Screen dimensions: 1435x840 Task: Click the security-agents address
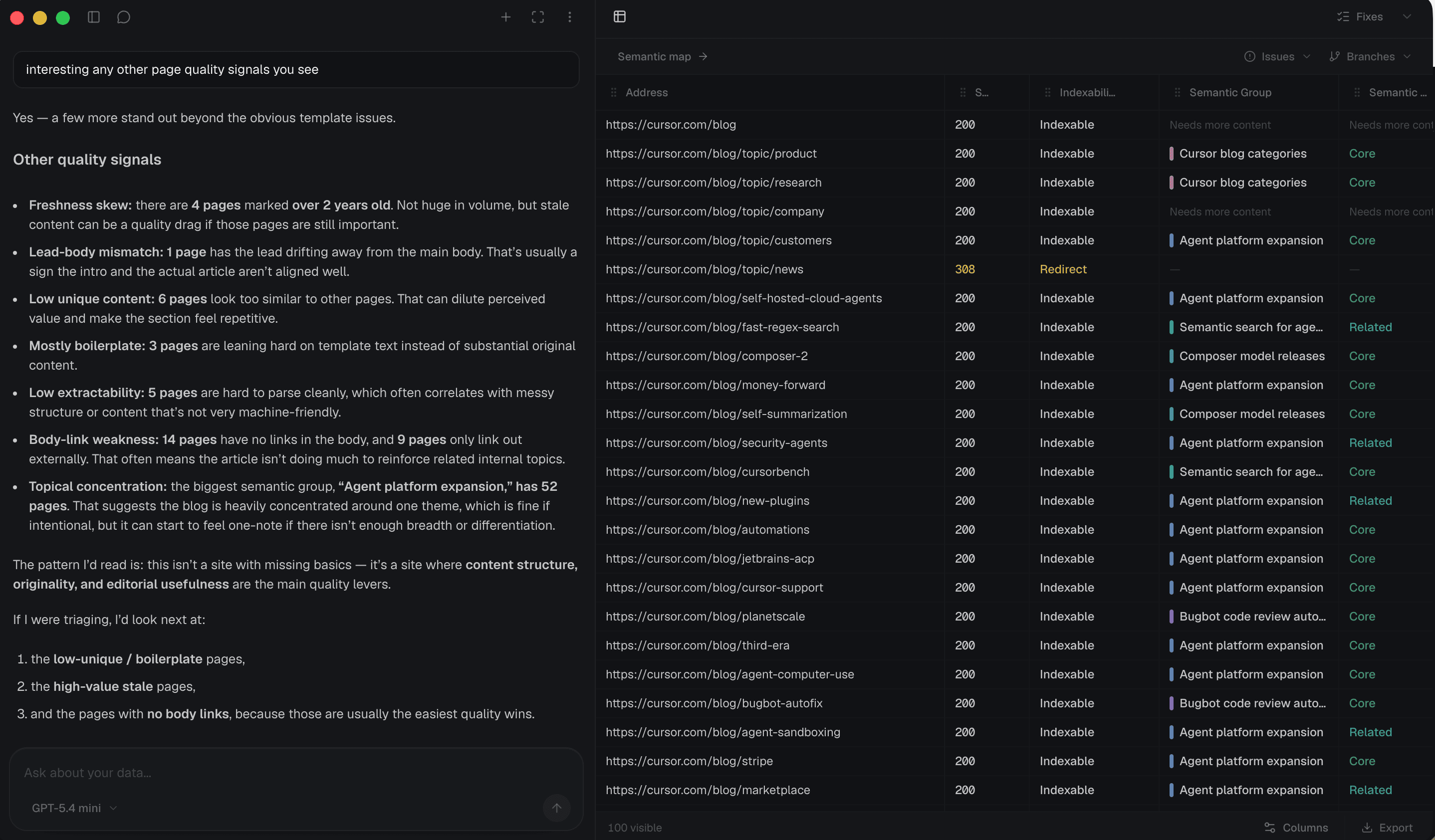click(x=717, y=443)
